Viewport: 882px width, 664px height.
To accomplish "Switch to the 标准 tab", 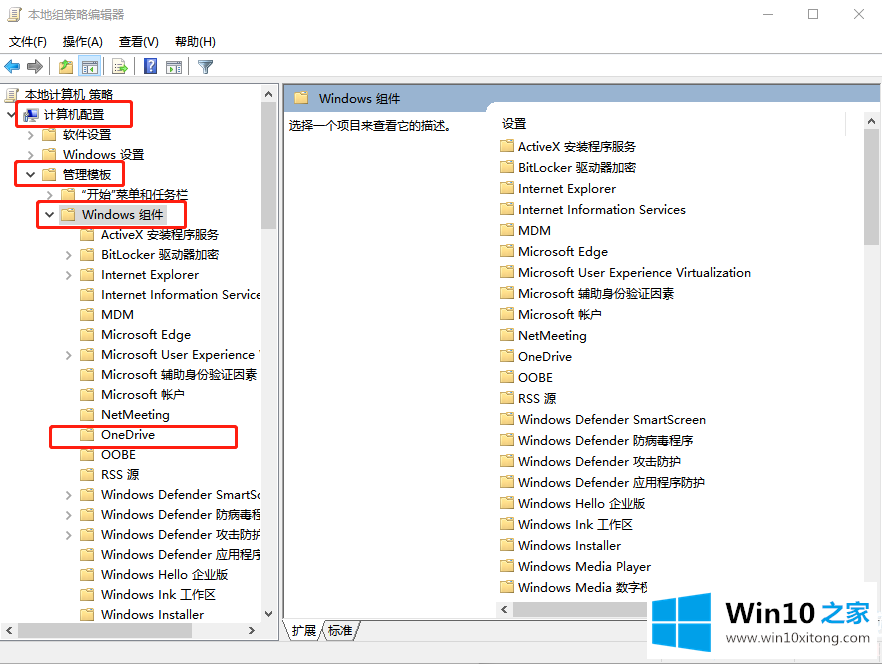I will 340,631.
